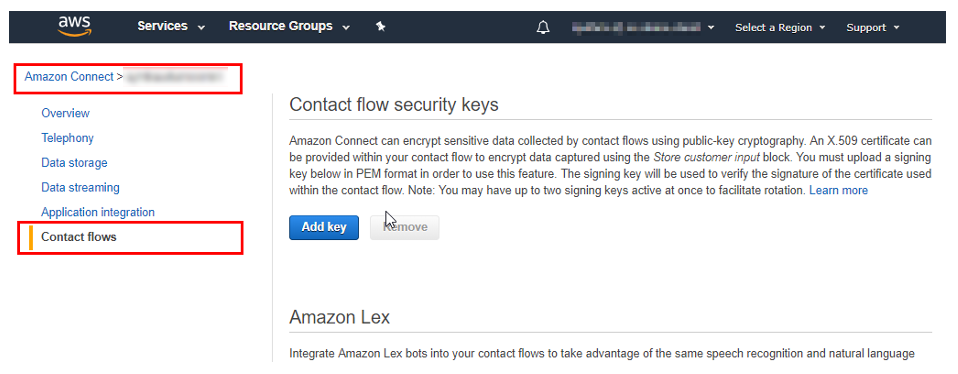Viewport: 958px width, 374px height.
Task: Open the Overview sidebar item
Action: coord(65,113)
